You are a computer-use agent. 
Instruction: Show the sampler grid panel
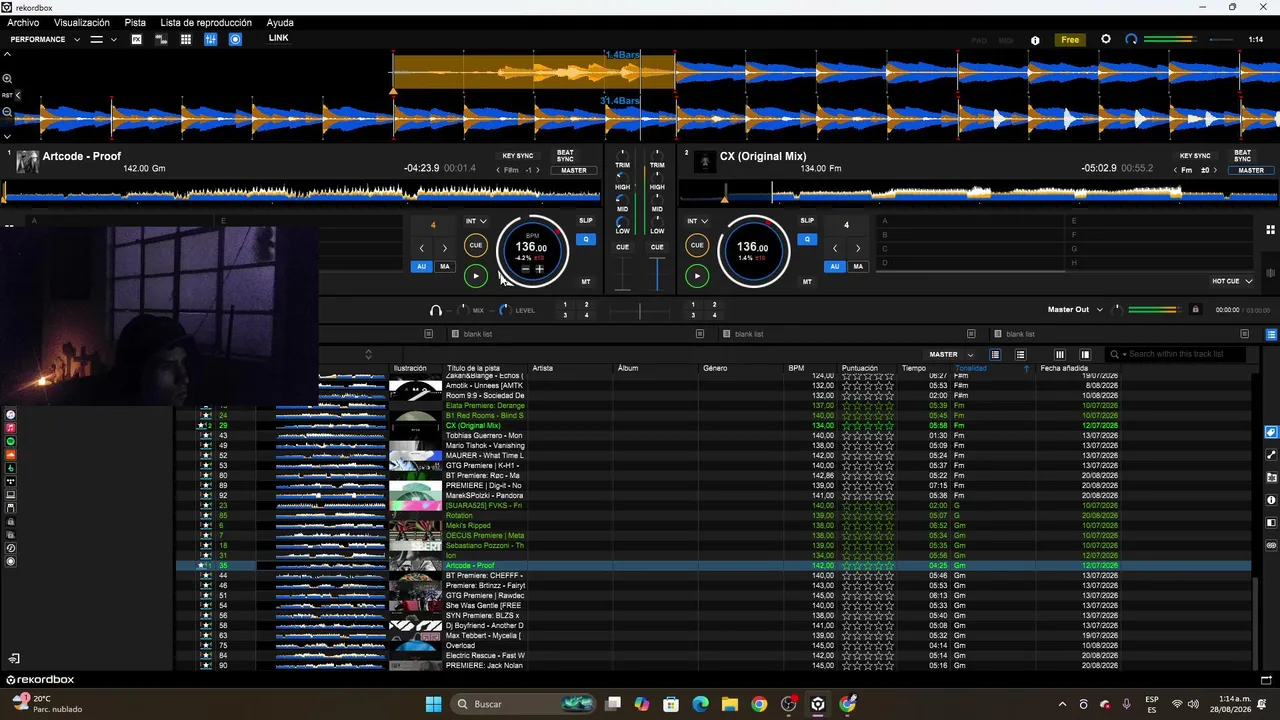[x=186, y=39]
